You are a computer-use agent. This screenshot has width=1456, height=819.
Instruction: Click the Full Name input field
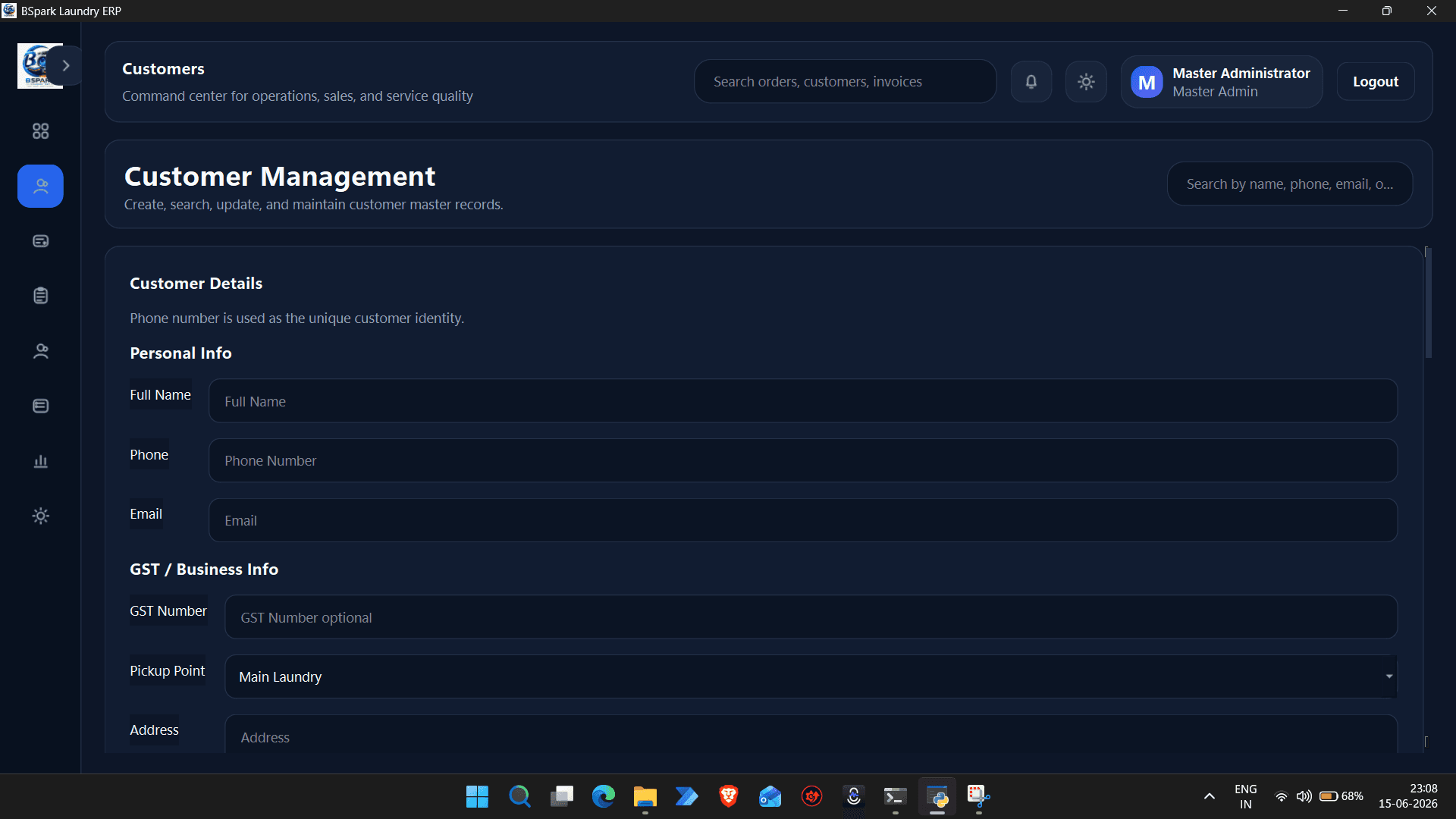coord(803,401)
